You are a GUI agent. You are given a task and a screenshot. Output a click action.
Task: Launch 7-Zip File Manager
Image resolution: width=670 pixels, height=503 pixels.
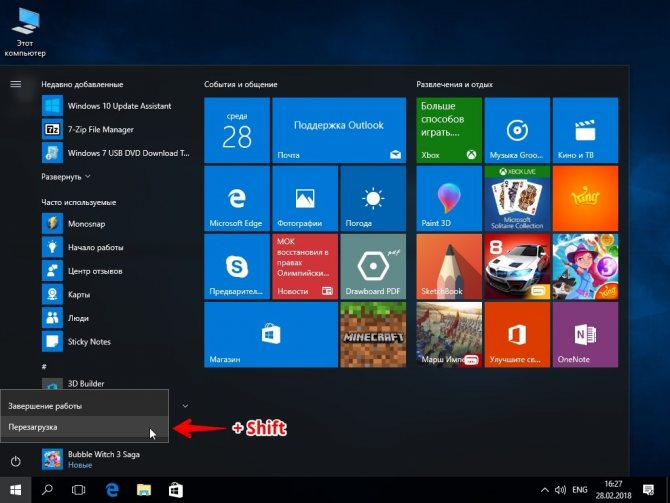click(x=115, y=129)
